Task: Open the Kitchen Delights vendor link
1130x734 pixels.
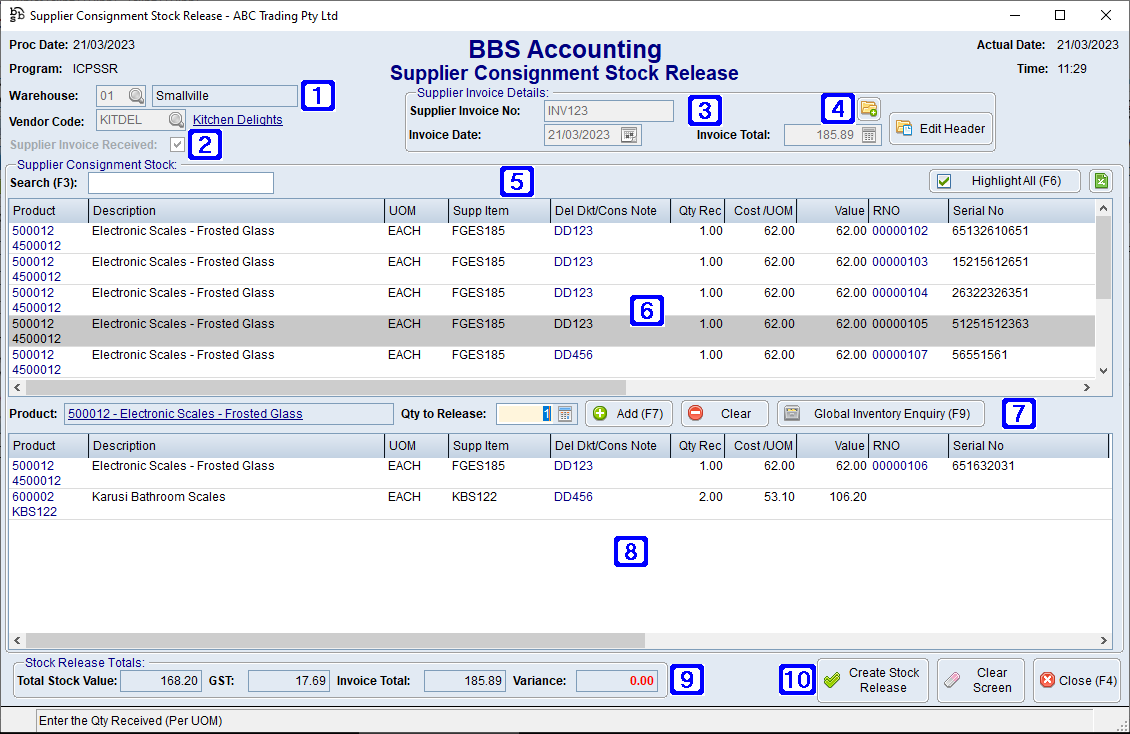Action: tap(237, 119)
